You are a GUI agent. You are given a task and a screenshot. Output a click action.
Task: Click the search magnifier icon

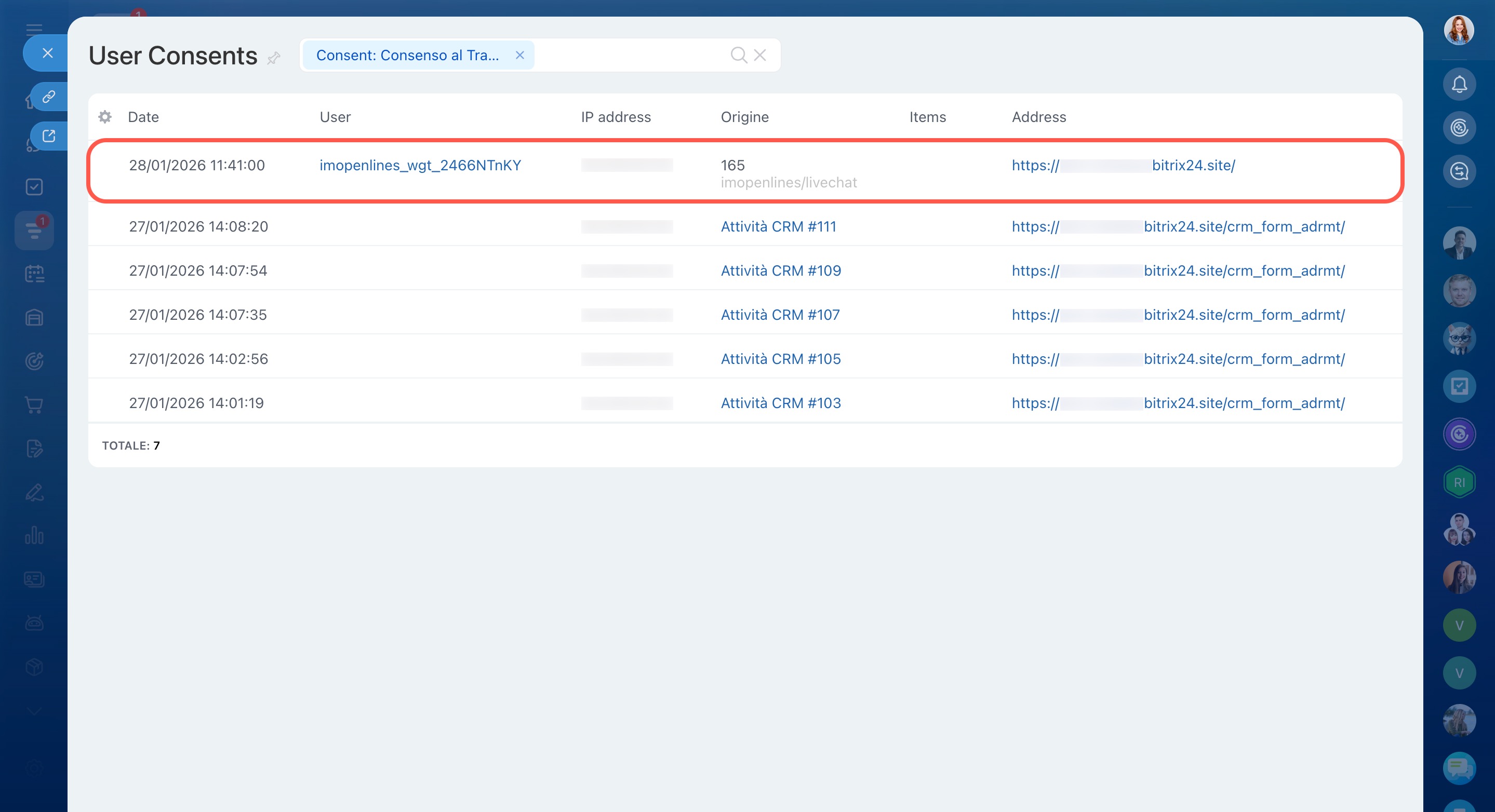click(x=738, y=55)
